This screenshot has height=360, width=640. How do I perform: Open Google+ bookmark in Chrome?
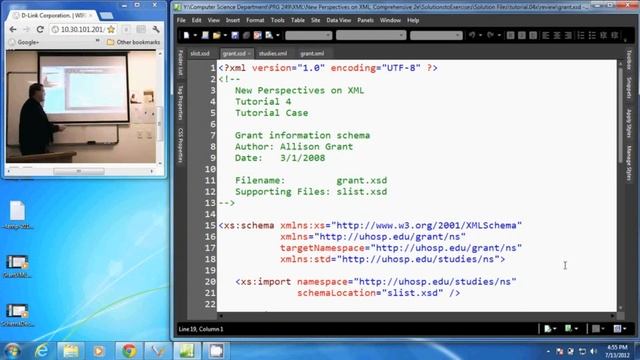(24, 42)
